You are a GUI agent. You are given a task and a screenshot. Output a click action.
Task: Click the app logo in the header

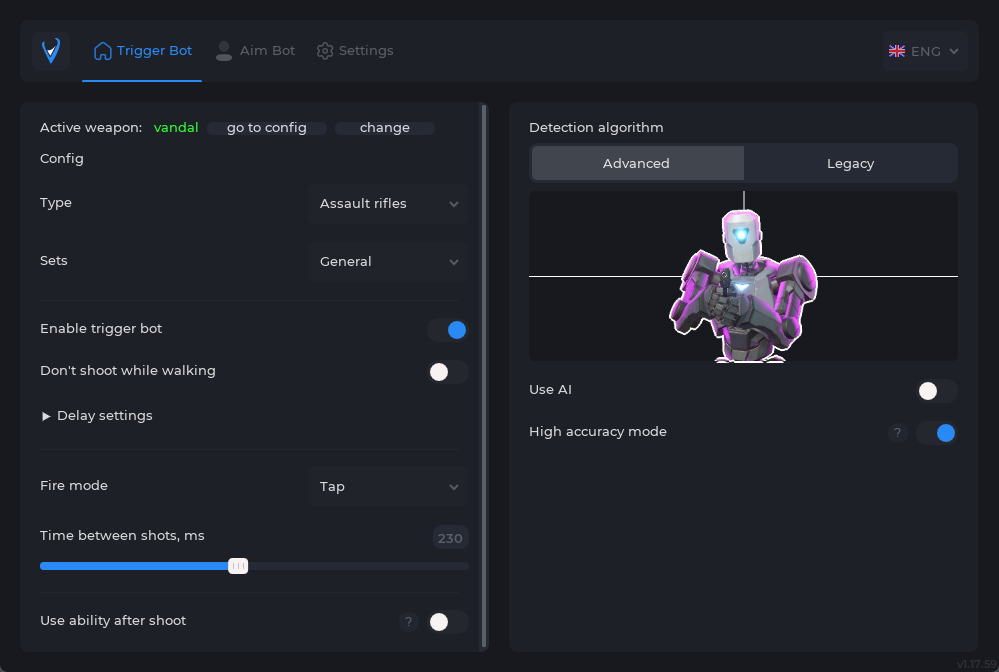tap(51, 50)
